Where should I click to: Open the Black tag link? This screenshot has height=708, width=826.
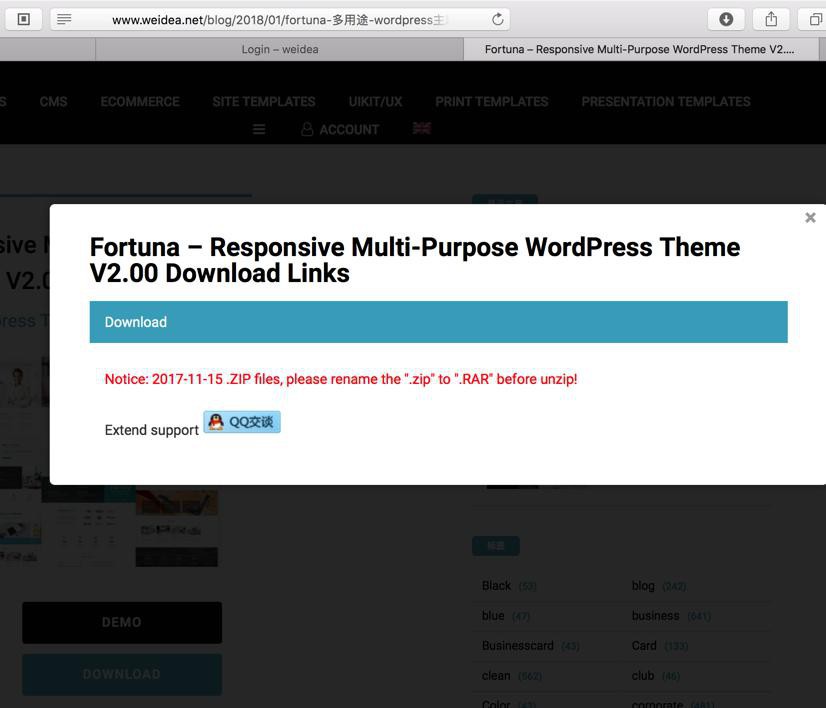pyautogui.click(x=496, y=586)
